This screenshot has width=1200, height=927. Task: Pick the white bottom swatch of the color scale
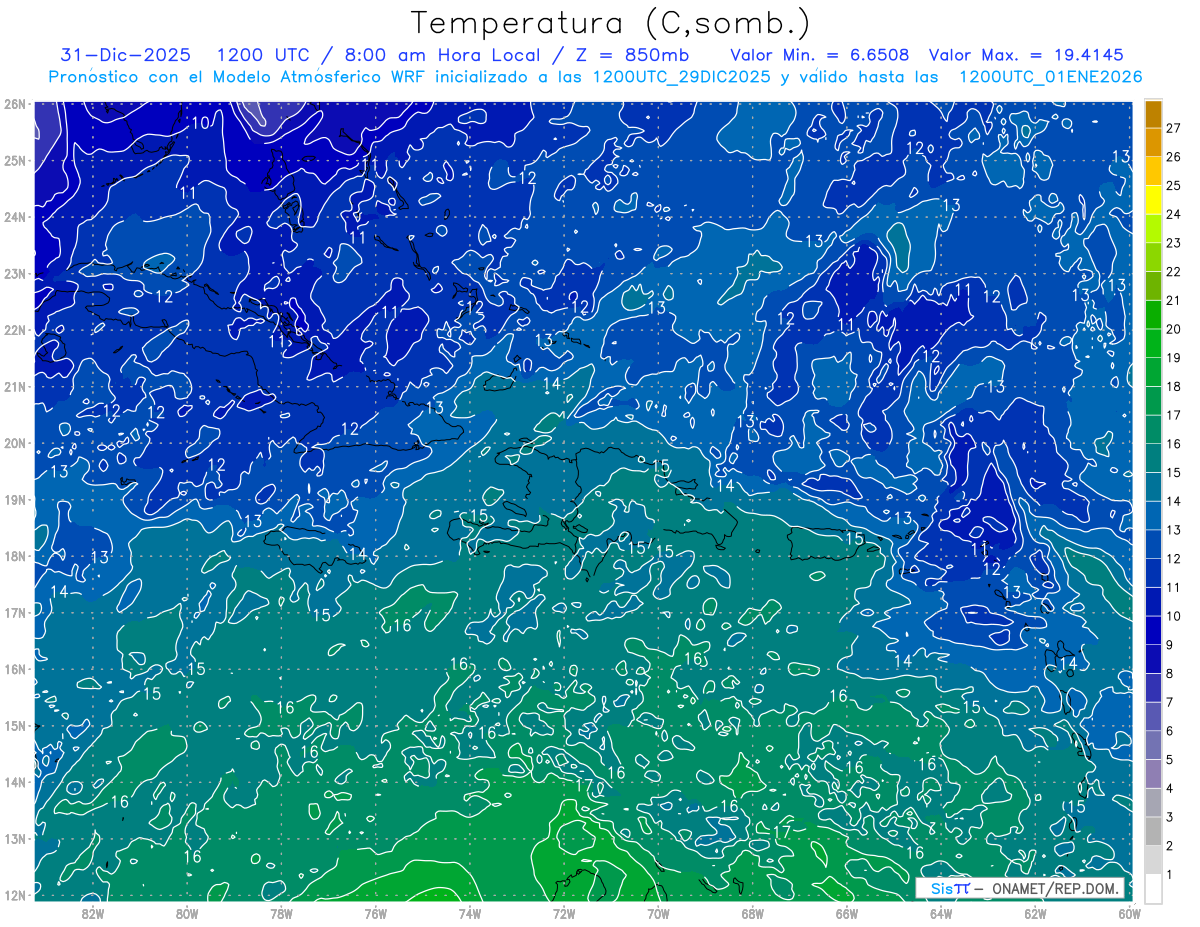[x=1153, y=888]
